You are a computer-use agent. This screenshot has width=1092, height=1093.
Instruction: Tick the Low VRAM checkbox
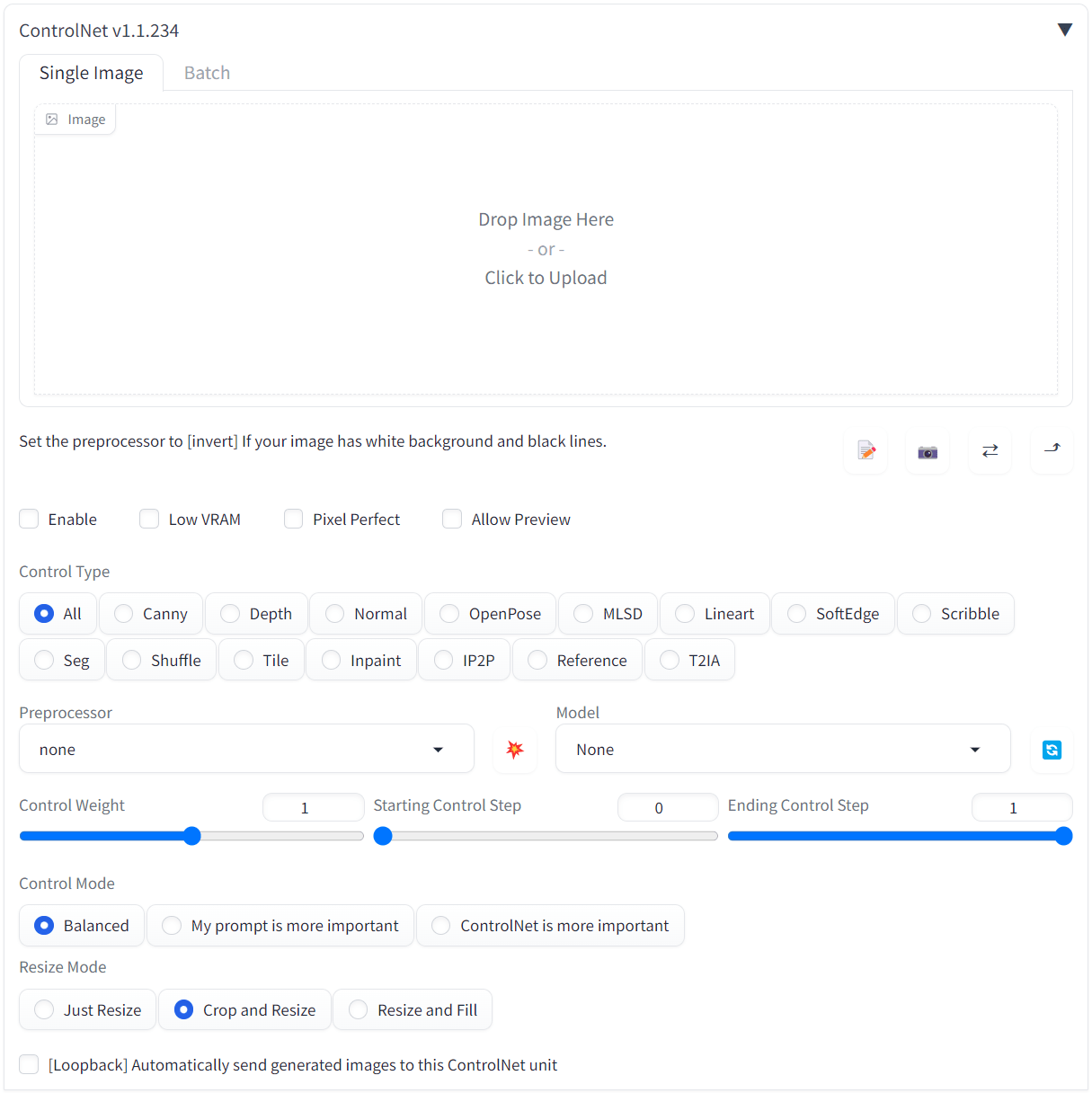click(149, 519)
